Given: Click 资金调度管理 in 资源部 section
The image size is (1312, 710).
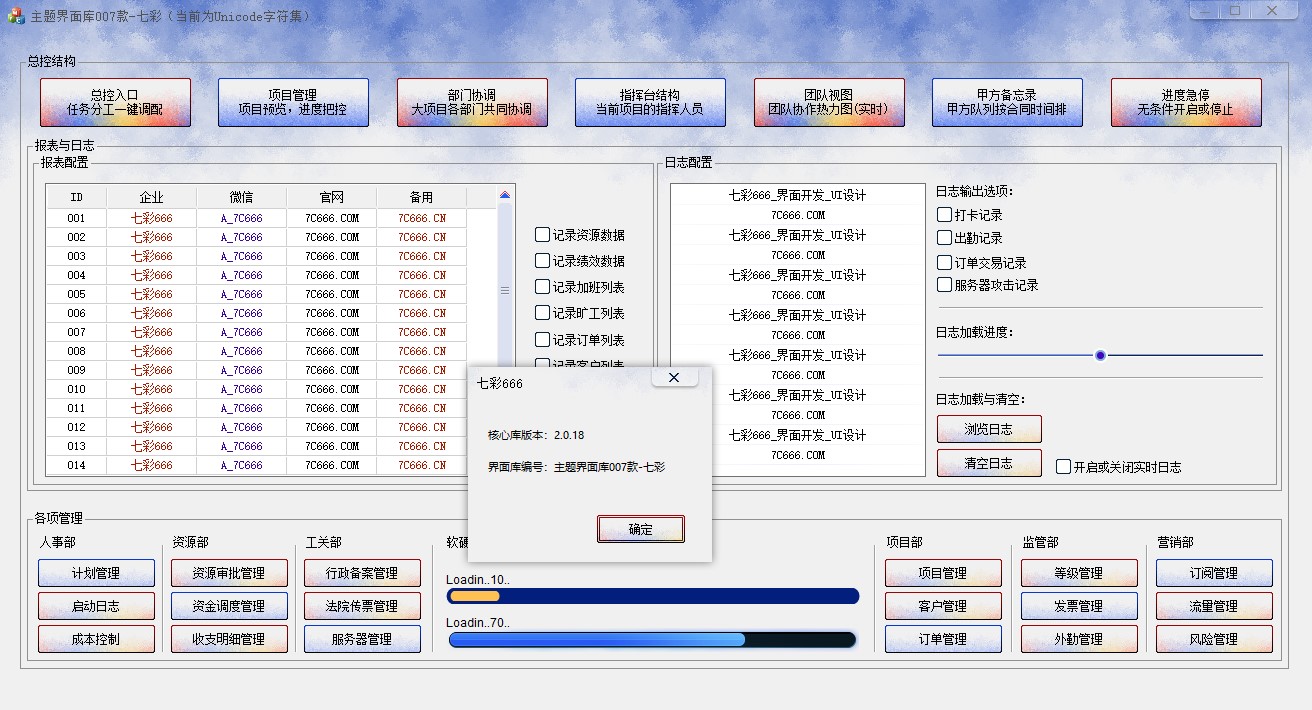Looking at the screenshot, I should pos(229,605).
